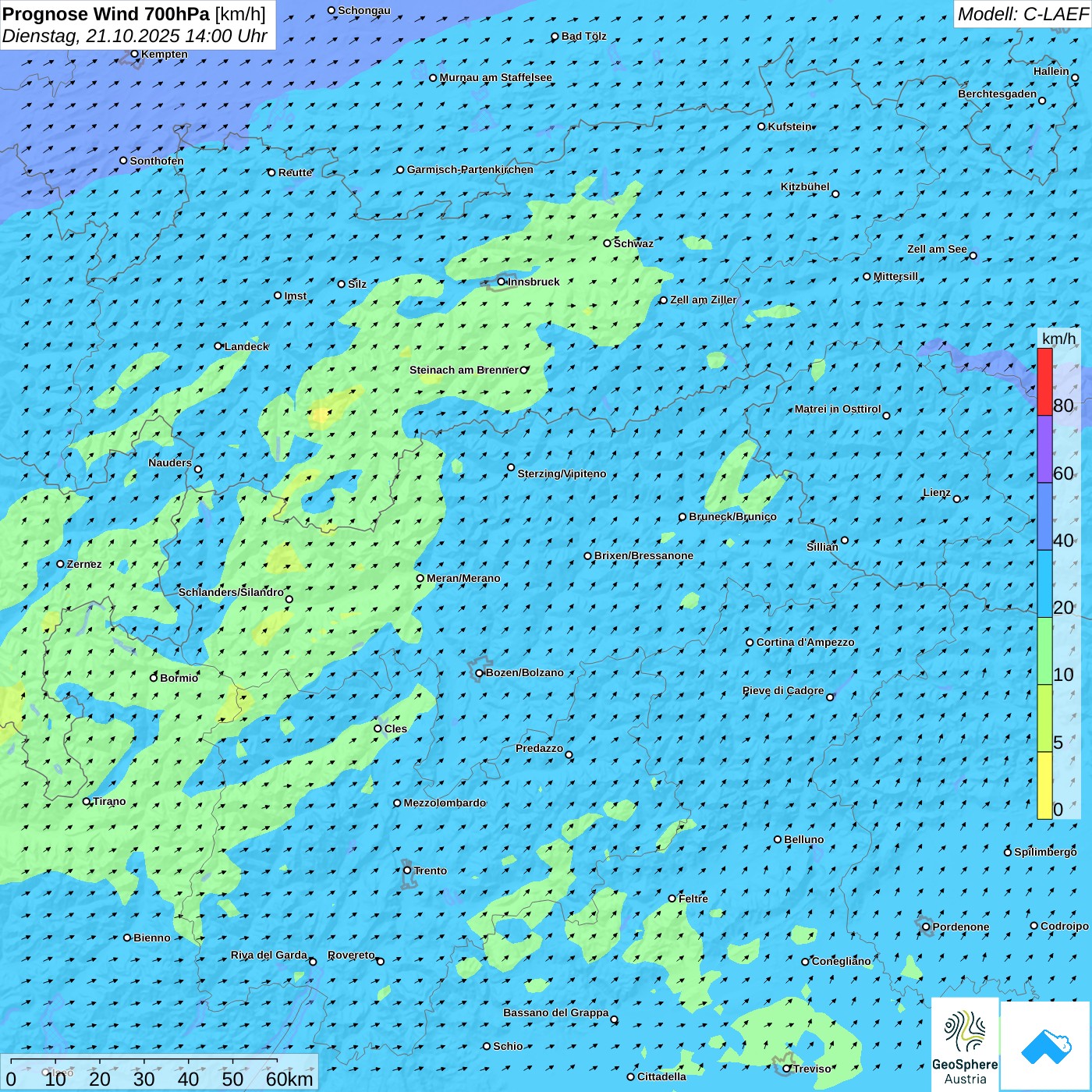
Task: Click the Hallein city marker
Action: click(1075, 78)
